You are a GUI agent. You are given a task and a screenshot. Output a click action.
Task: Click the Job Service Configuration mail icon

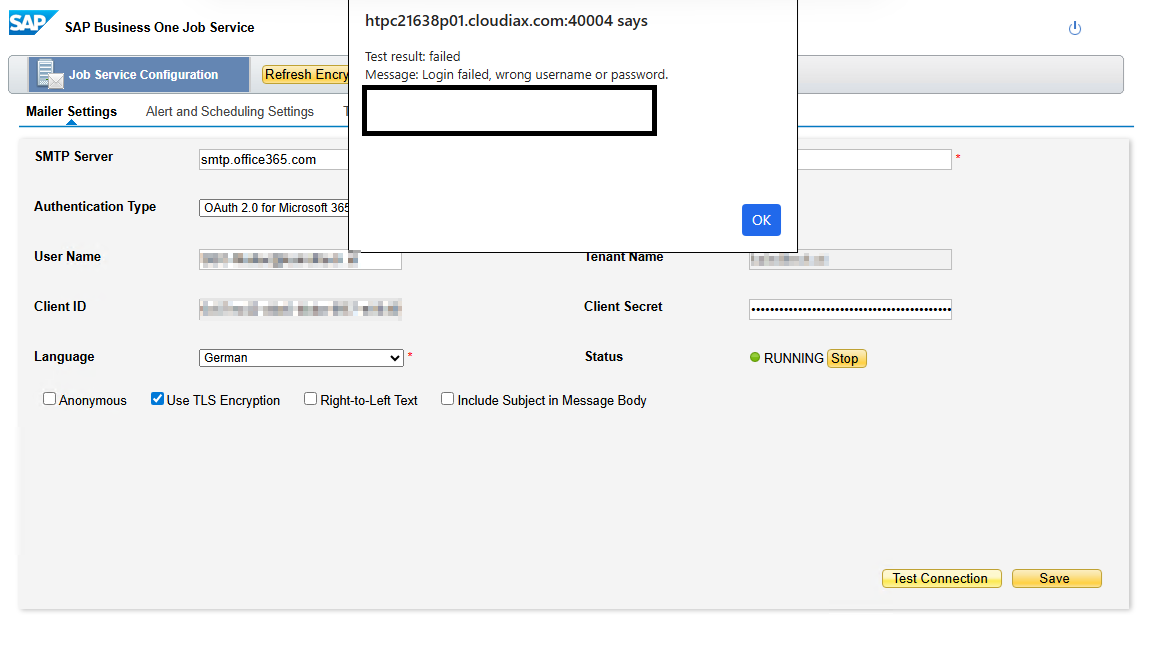(x=50, y=74)
